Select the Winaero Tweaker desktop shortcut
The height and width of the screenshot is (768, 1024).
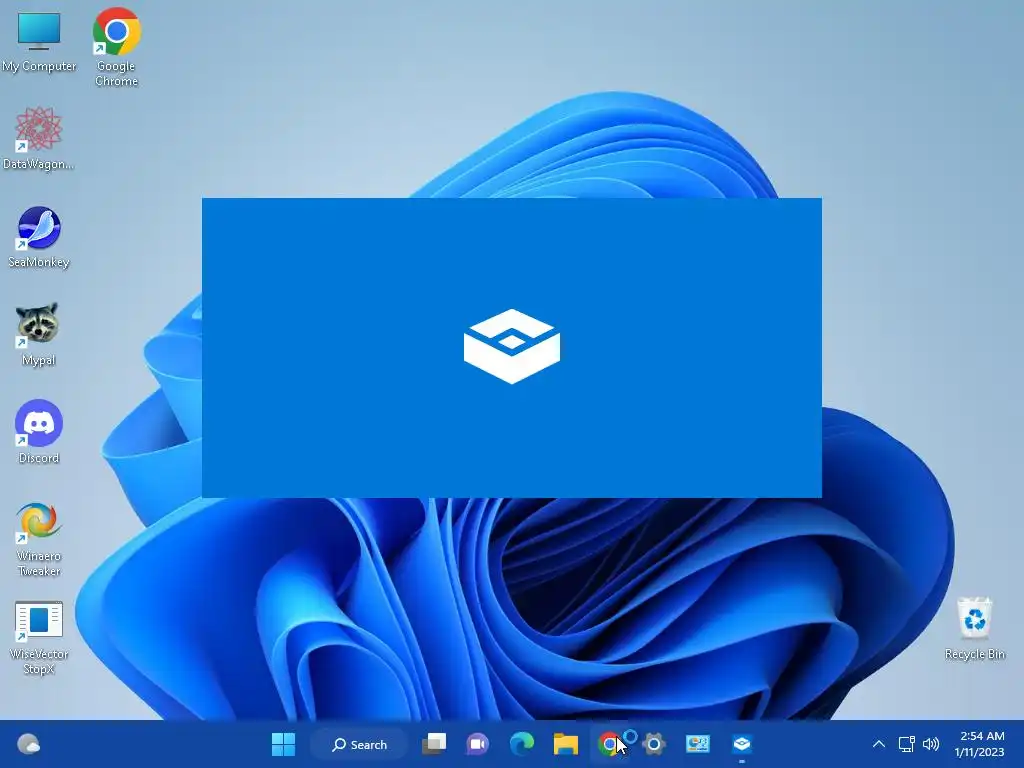[39, 539]
